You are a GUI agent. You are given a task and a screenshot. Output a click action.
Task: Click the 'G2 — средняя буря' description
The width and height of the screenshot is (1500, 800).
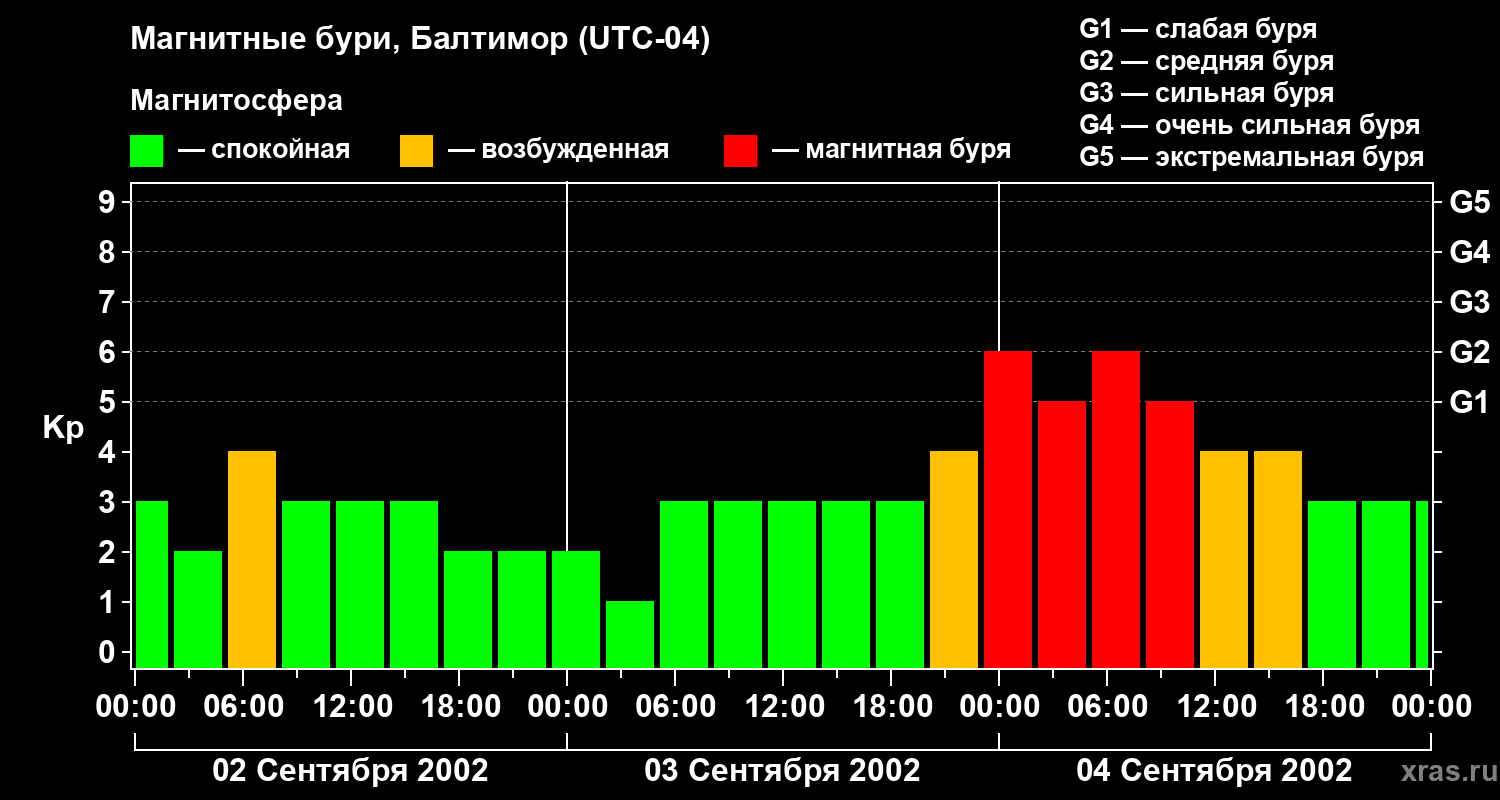click(x=1206, y=61)
